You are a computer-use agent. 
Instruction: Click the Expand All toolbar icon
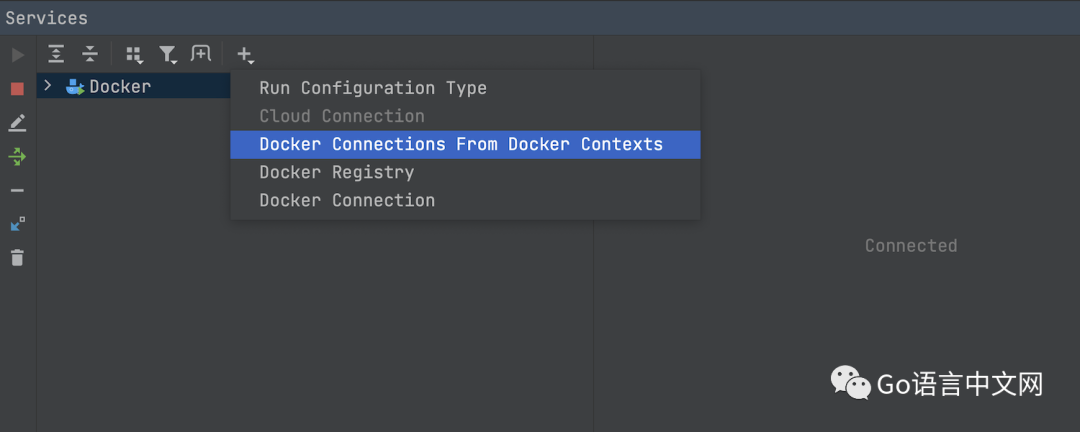56,54
